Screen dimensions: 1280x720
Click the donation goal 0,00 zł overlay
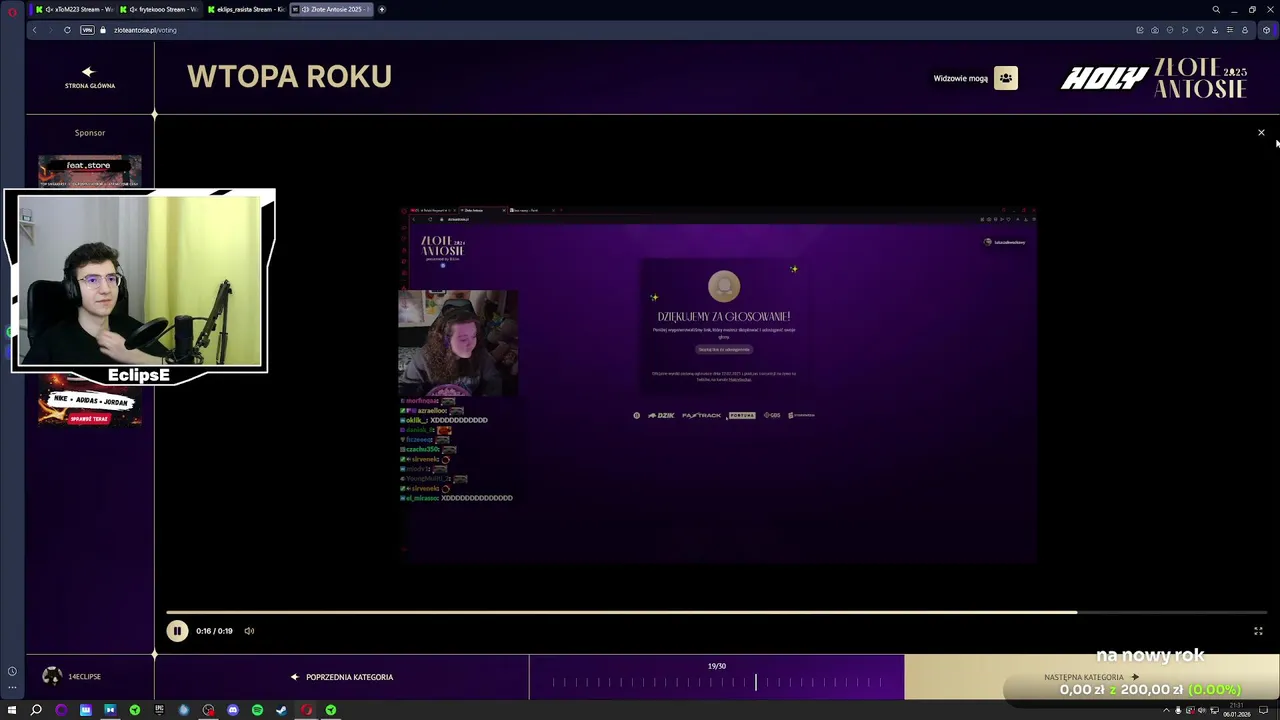[1150, 690]
